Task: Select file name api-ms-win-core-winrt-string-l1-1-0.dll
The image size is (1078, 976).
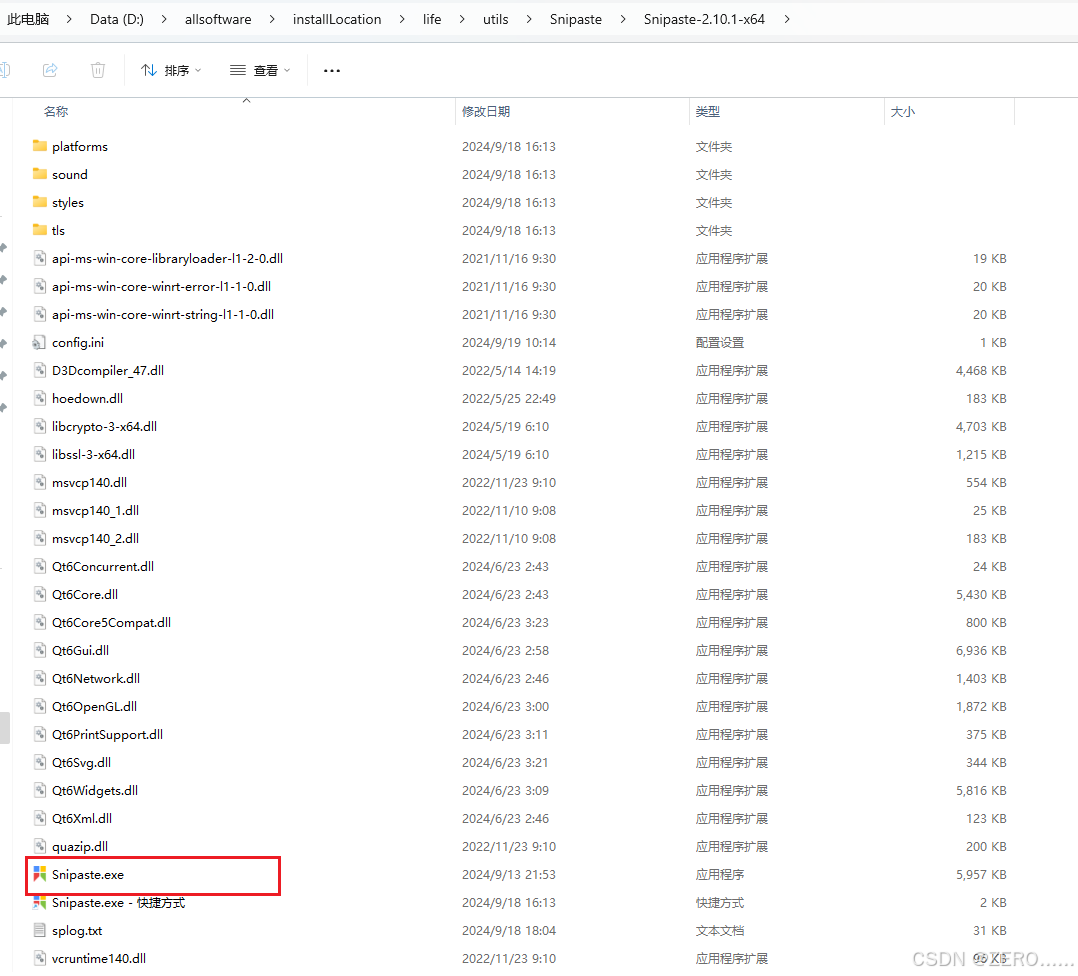Action: click(x=163, y=315)
